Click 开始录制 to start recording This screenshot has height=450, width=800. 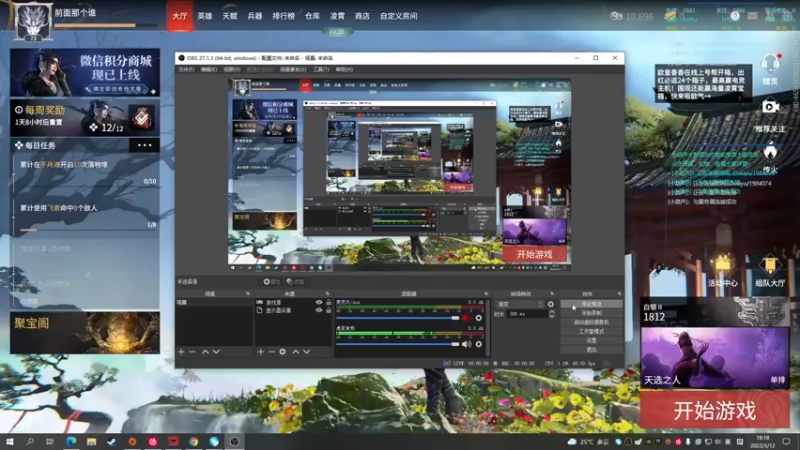(x=591, y=313)
